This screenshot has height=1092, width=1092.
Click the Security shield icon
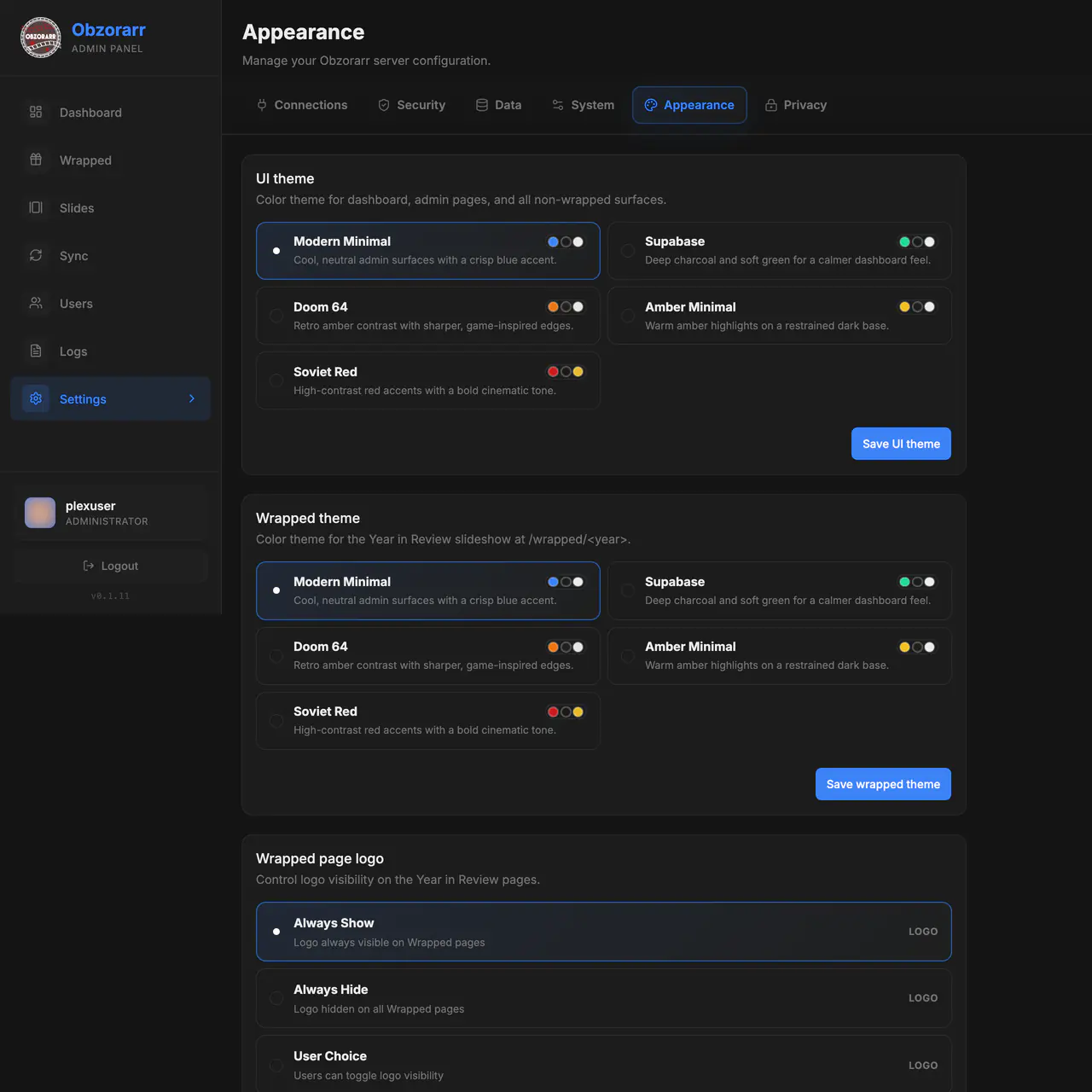coord(384,105)
